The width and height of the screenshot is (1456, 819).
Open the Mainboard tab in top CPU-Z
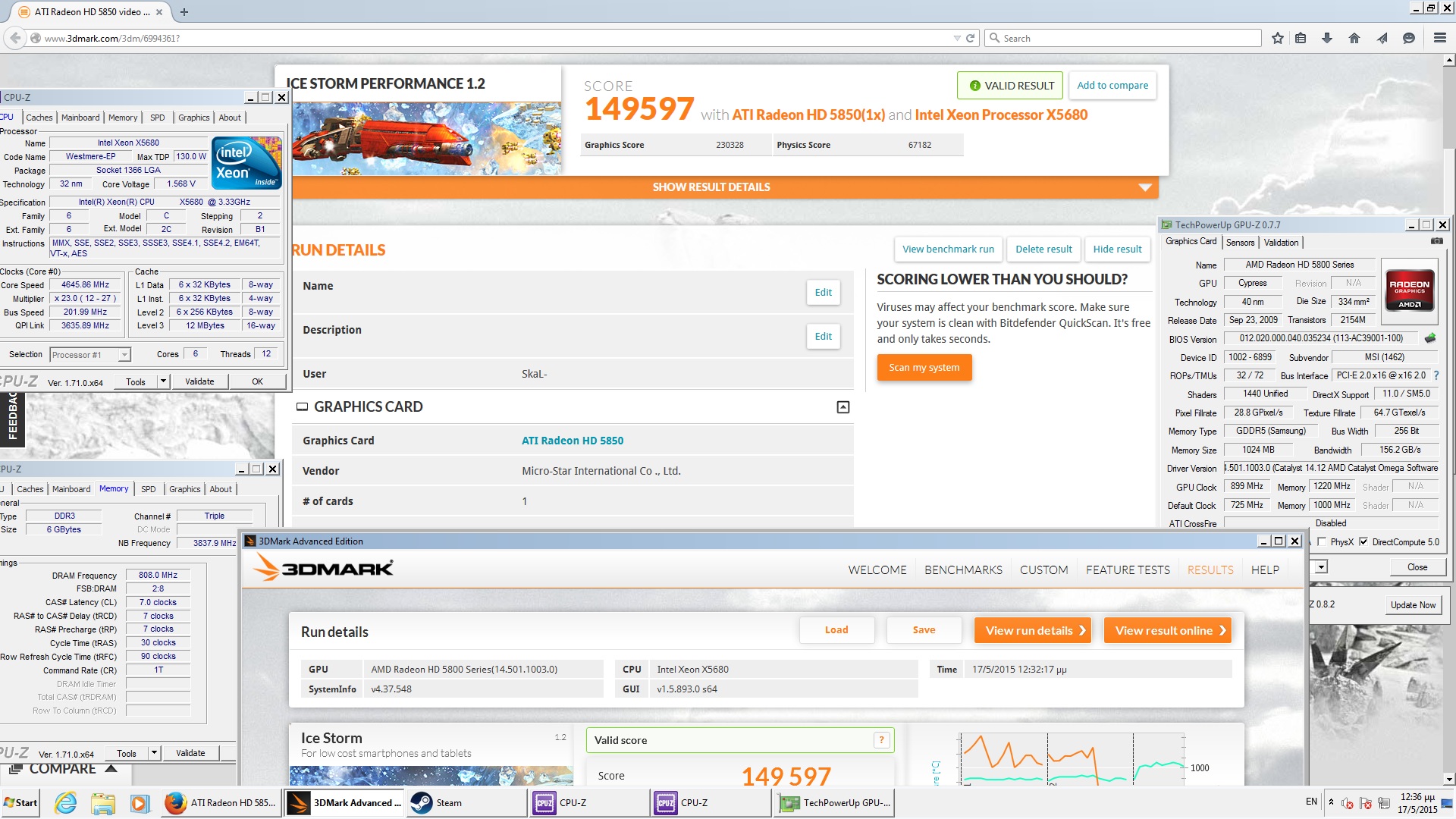click(80, 118)
